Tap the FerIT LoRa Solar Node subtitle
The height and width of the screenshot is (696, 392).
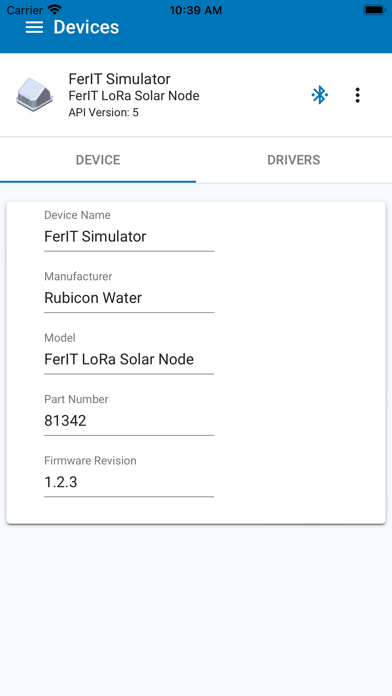pyautogui.click(x=134, y=95)
